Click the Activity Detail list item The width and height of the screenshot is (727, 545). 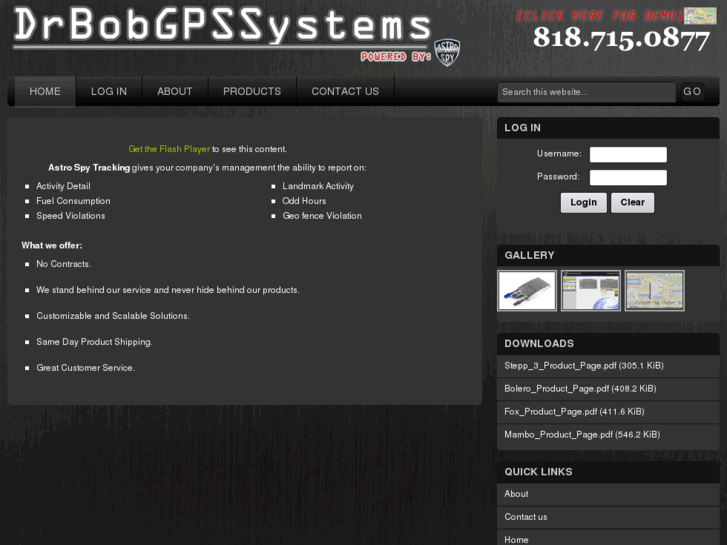click(x=64, y=186)
